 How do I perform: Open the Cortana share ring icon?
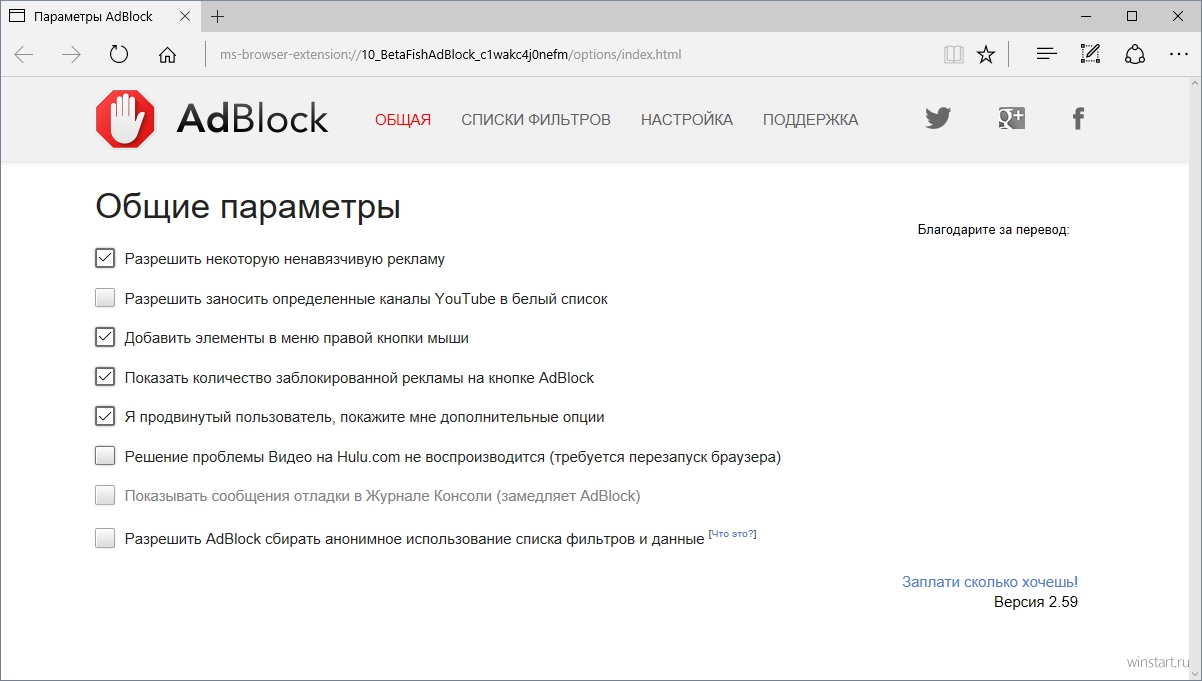(x=1134, y=54)
